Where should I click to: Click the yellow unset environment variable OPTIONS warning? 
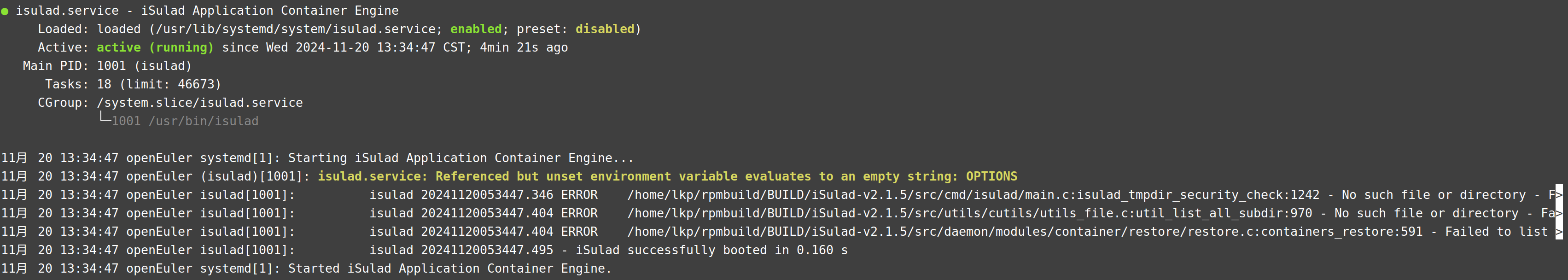[x=667, y=176]
